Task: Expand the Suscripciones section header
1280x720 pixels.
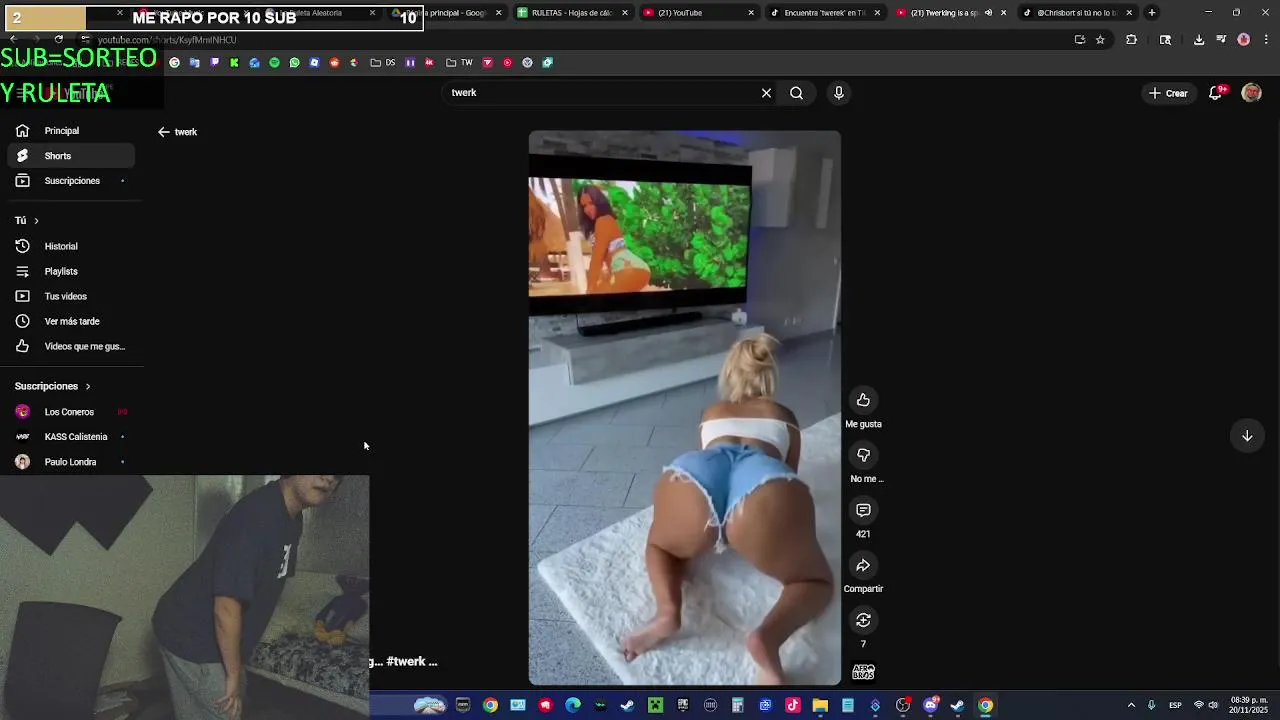Action: [52, 386]
